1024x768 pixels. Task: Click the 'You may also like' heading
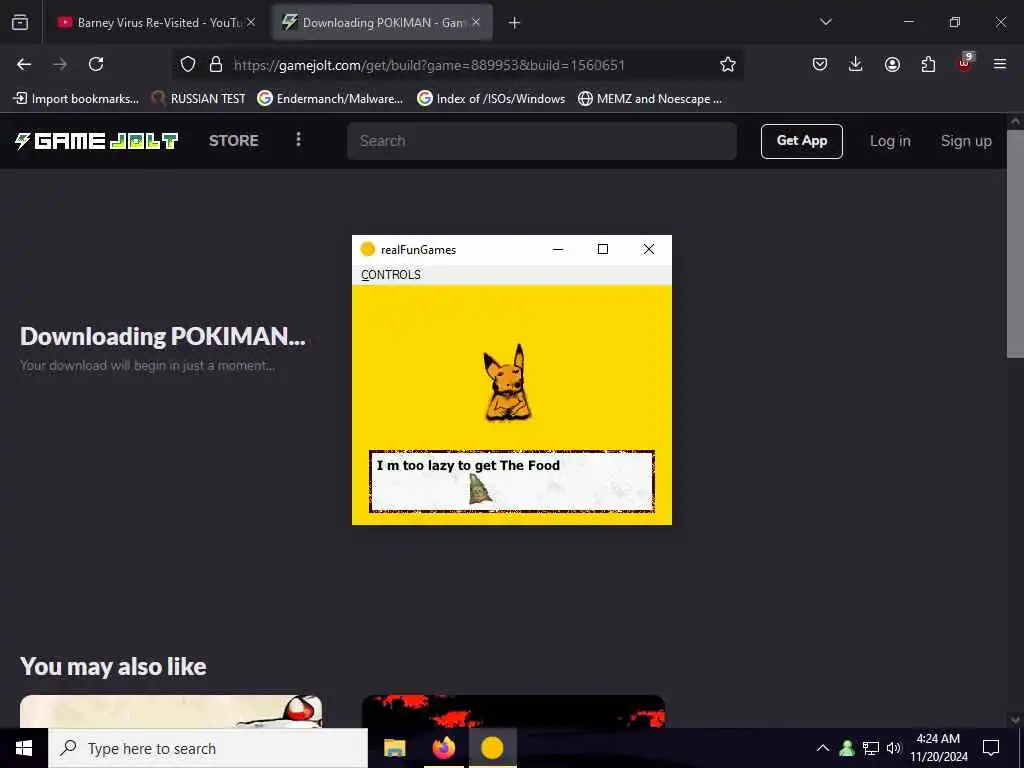pos(113,667)
